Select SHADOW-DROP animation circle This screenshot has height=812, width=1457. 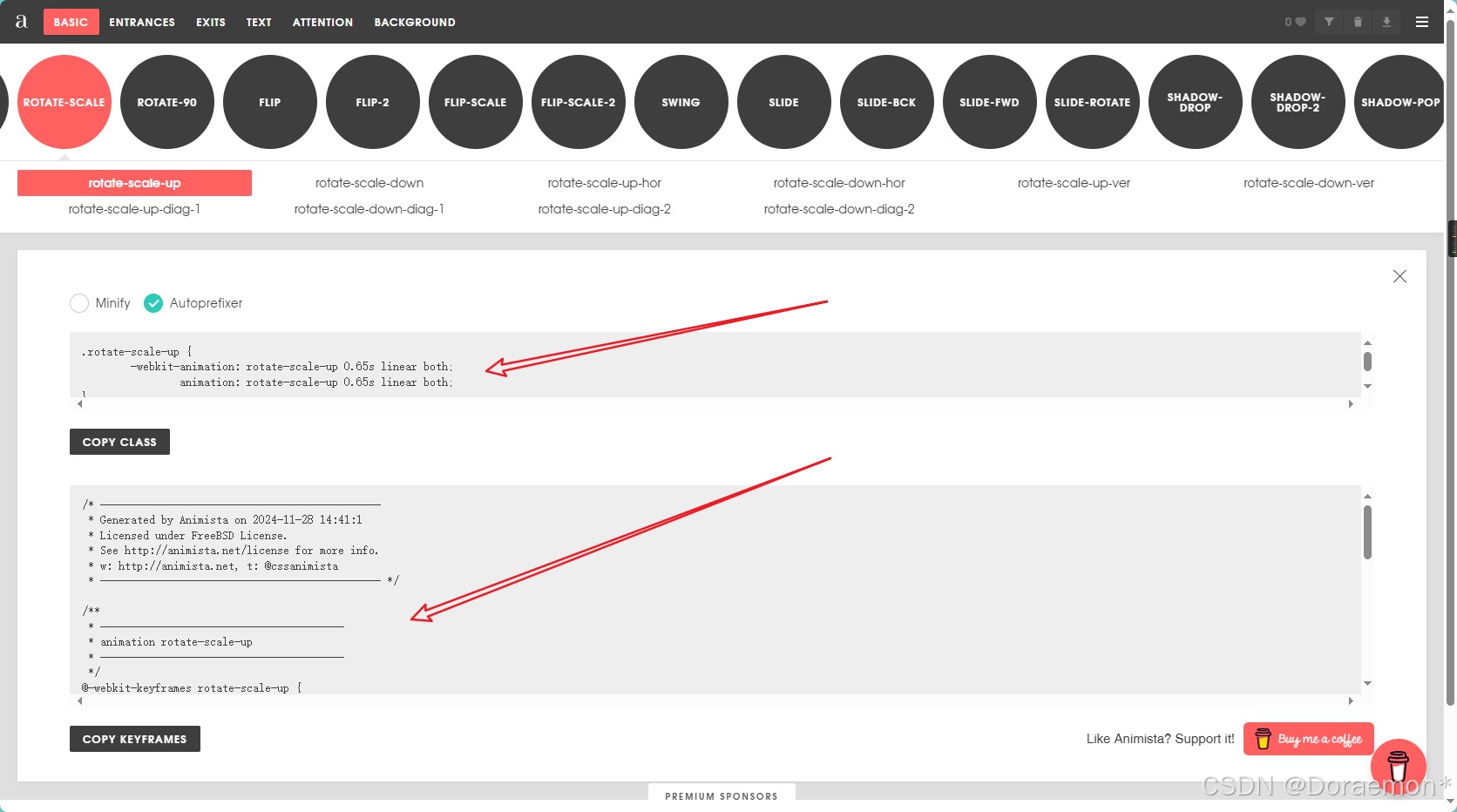[x=1196, y=102]
